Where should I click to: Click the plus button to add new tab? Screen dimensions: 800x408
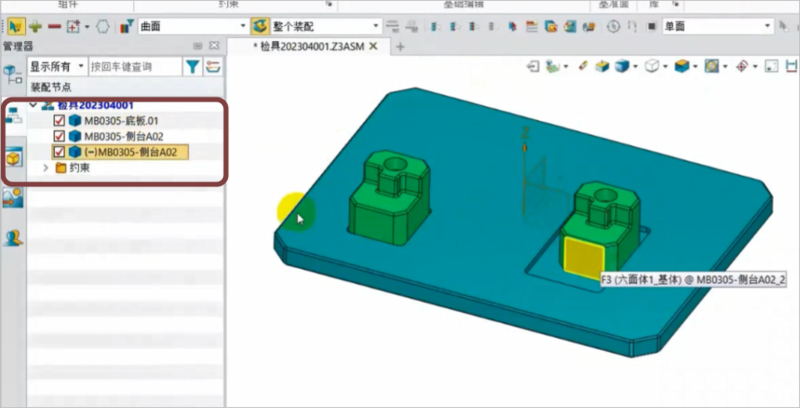click(400, 46)
